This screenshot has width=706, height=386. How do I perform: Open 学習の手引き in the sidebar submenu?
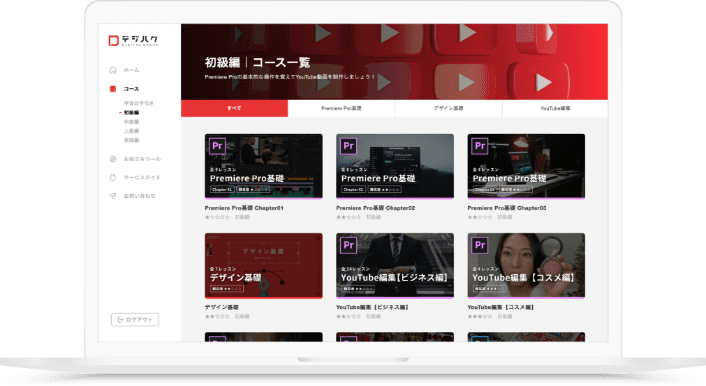pyautogui.click(x=139, y=103)
